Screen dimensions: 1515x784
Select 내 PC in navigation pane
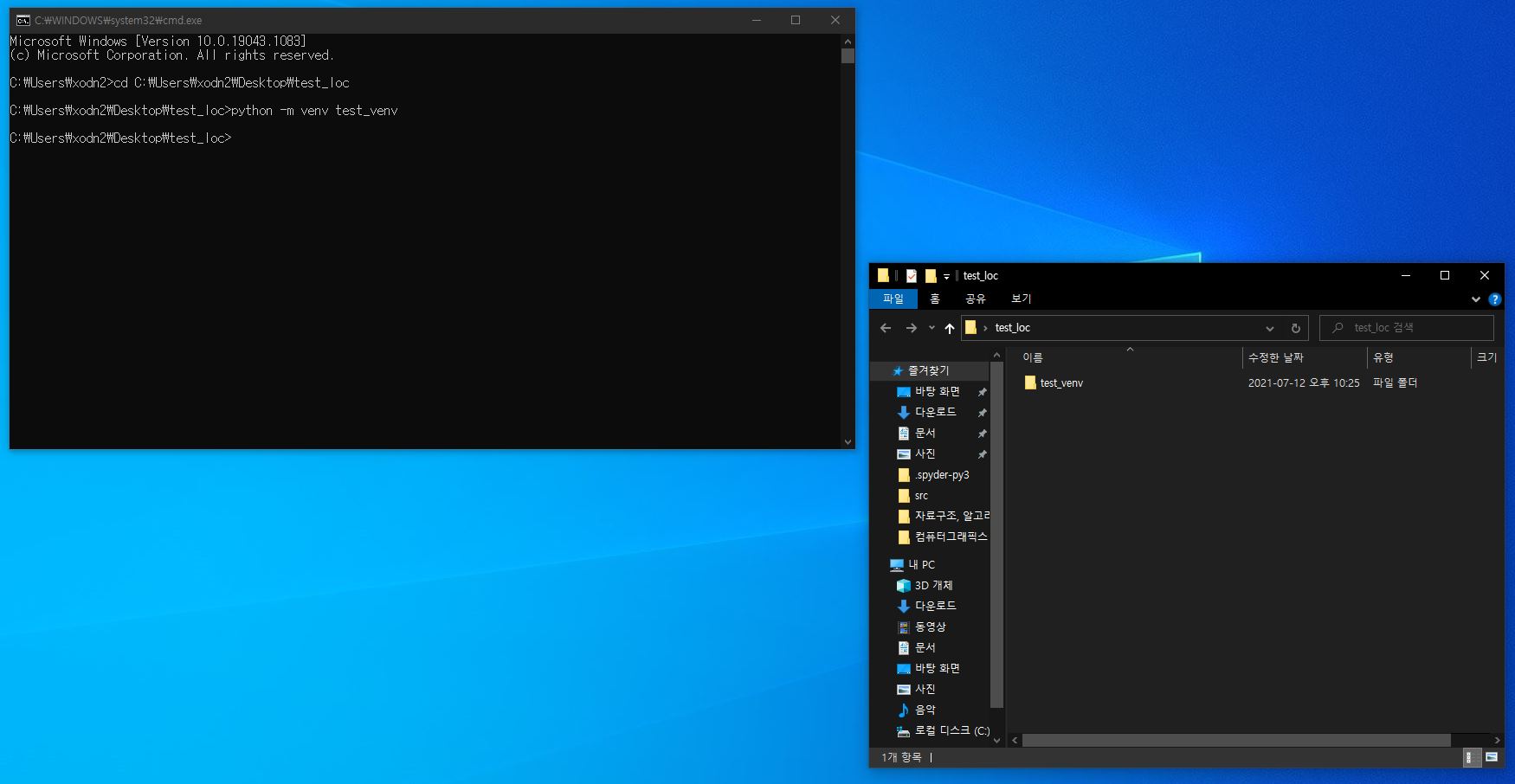[x=921, y=564]
